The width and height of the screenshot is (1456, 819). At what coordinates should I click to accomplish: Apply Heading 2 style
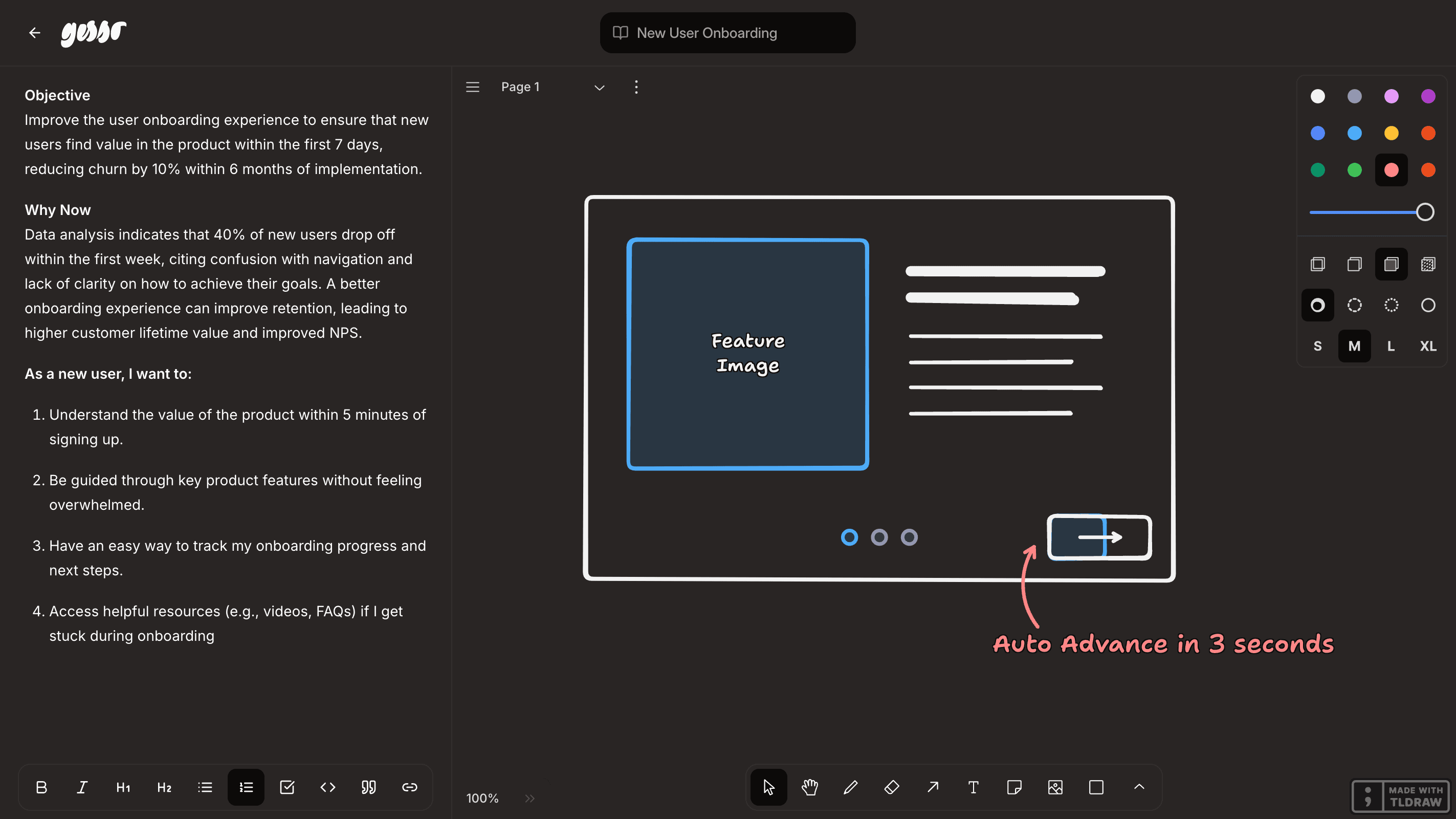164,787
